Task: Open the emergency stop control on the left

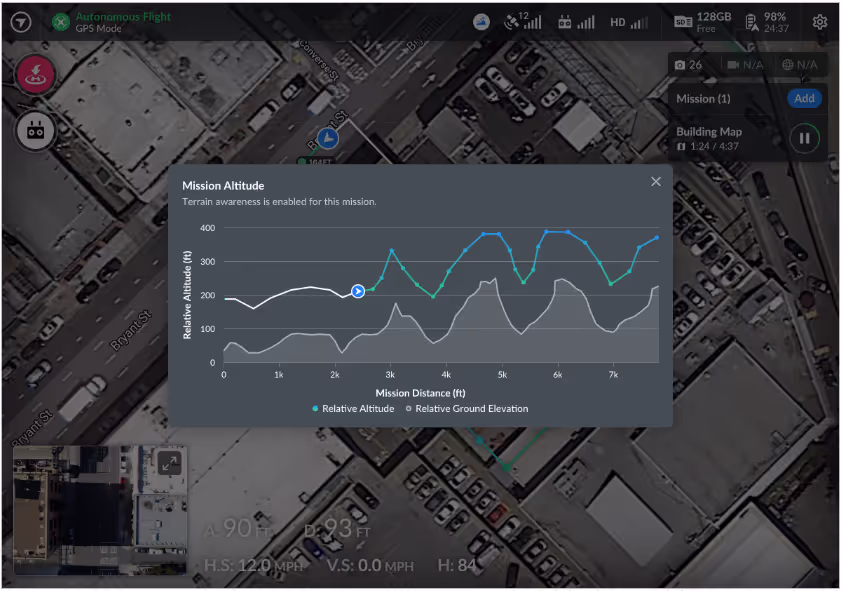Action: (35, 75)
